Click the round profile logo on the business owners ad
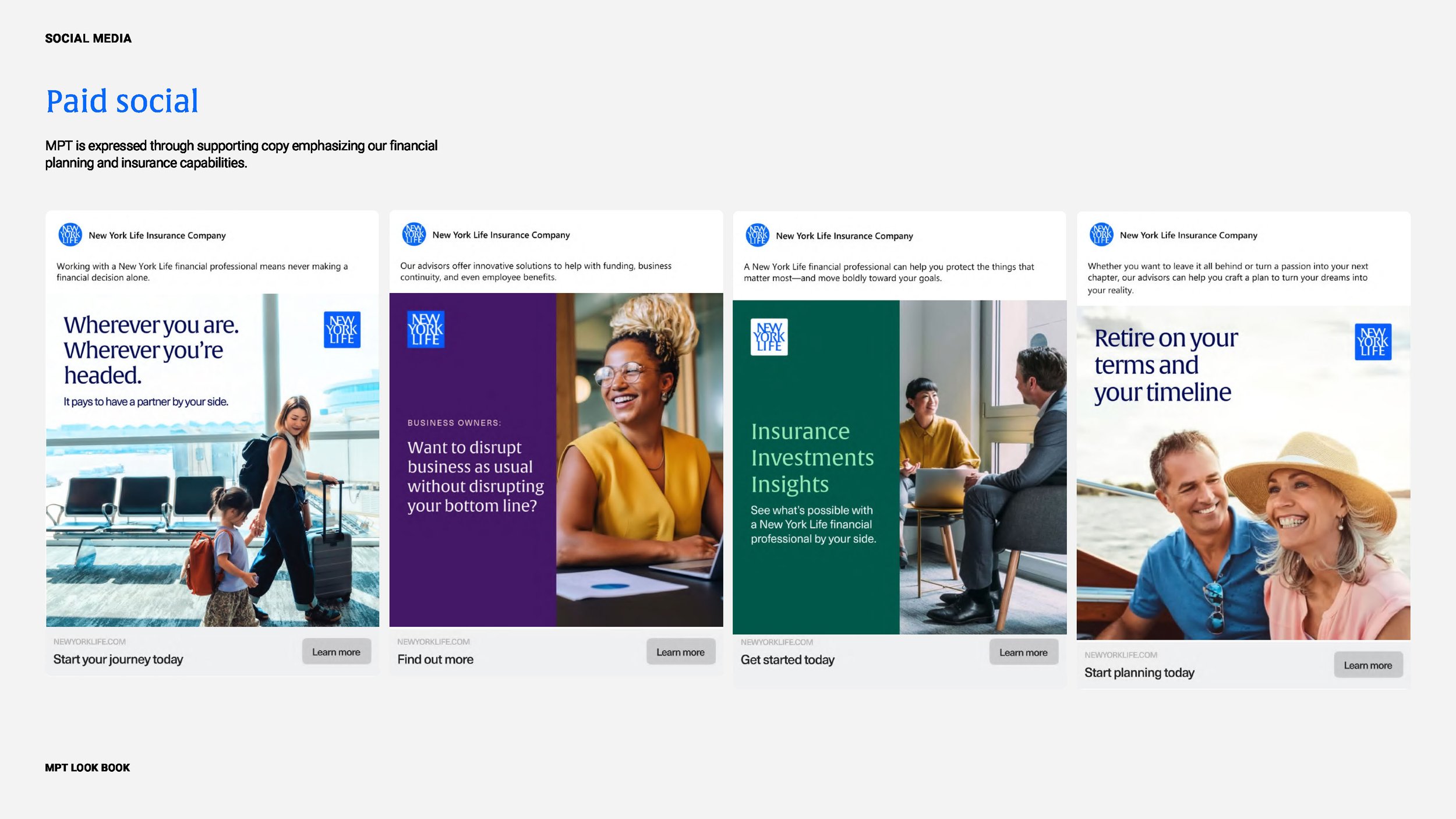1456x819 pixels. [414, 234]
